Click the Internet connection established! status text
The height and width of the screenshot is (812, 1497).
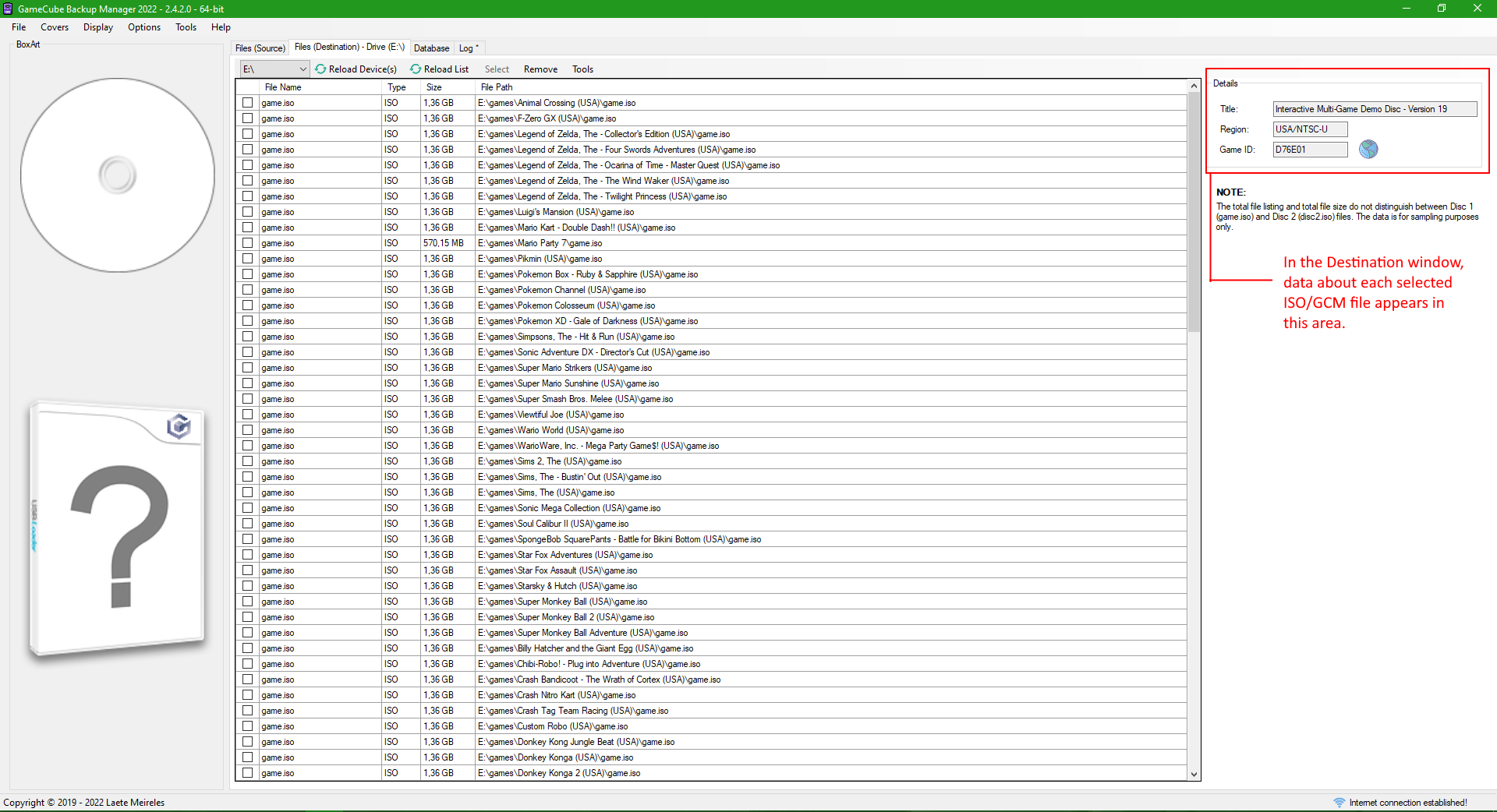coord(1408,803)
